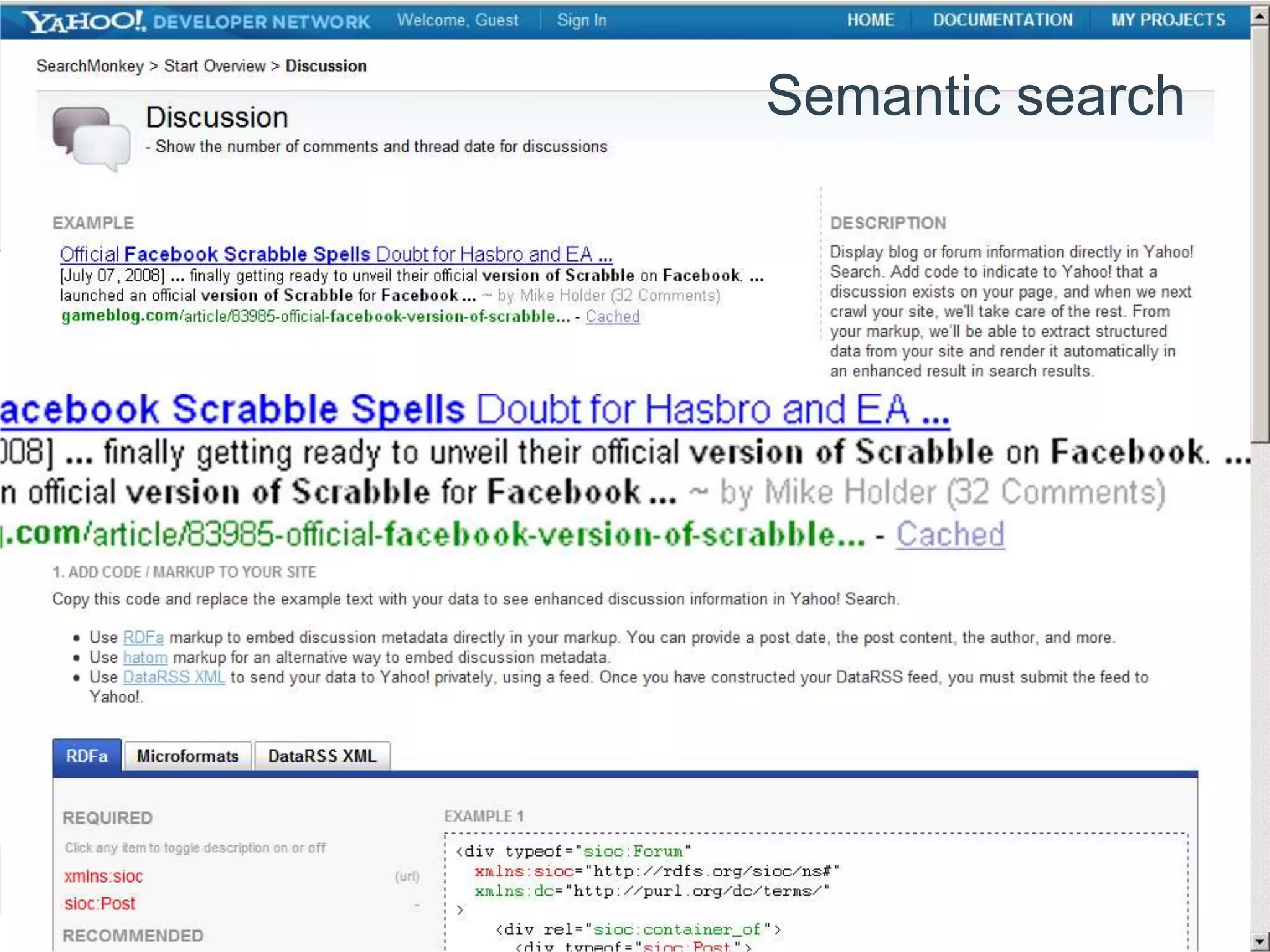Click the typeof="sioc:Forum" code line
The width and height of the screenshot is (1270, 952).
click(x=573, y=852)
